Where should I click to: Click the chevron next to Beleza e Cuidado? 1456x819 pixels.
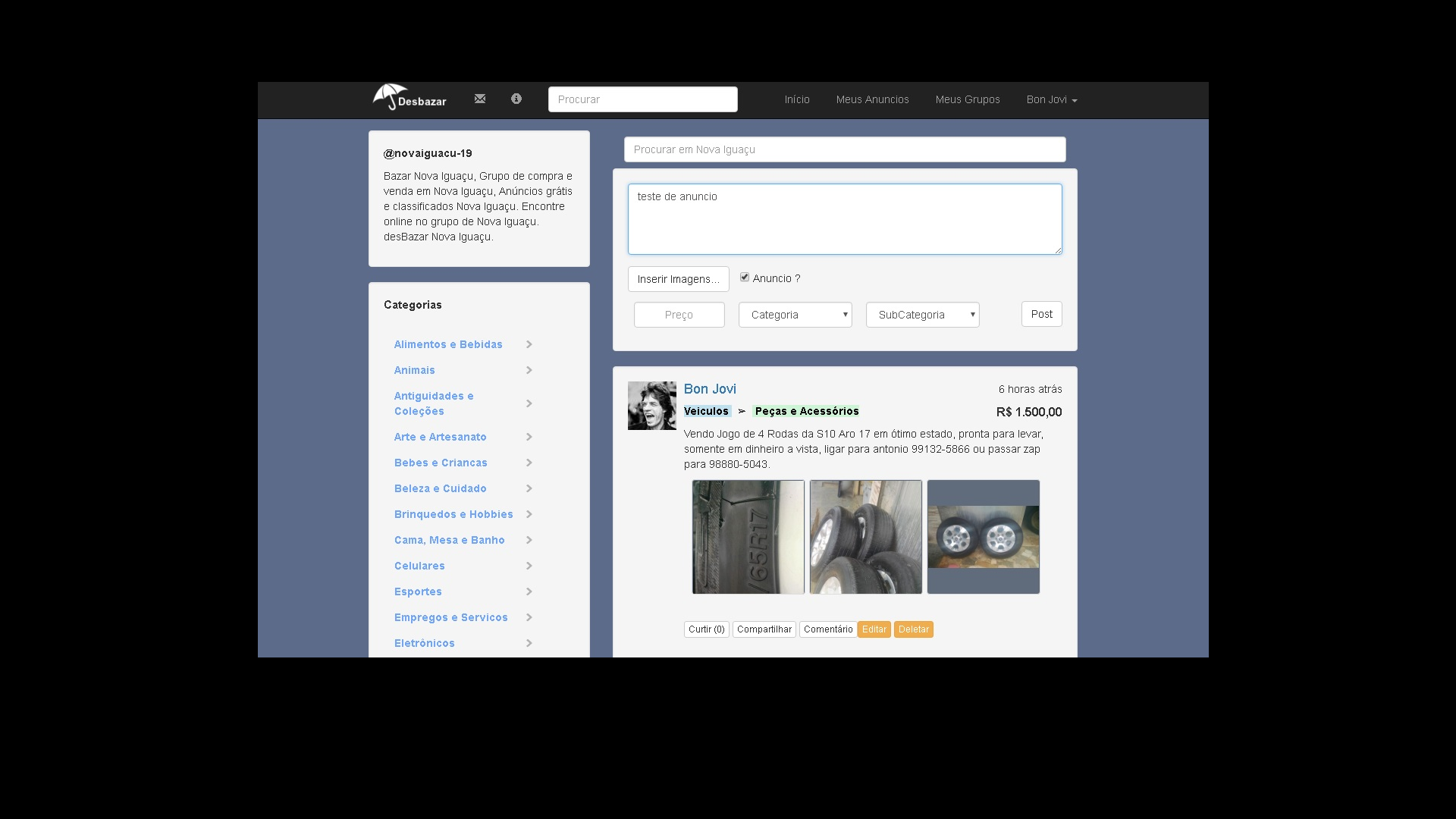(x=529, y=488)
